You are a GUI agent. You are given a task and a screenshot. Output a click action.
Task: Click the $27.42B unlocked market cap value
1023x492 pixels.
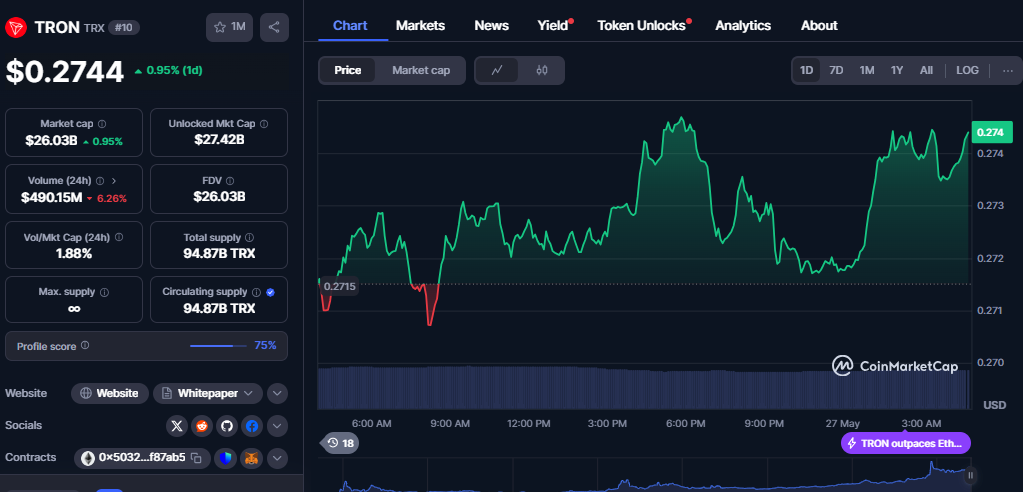tap(219, 139)
